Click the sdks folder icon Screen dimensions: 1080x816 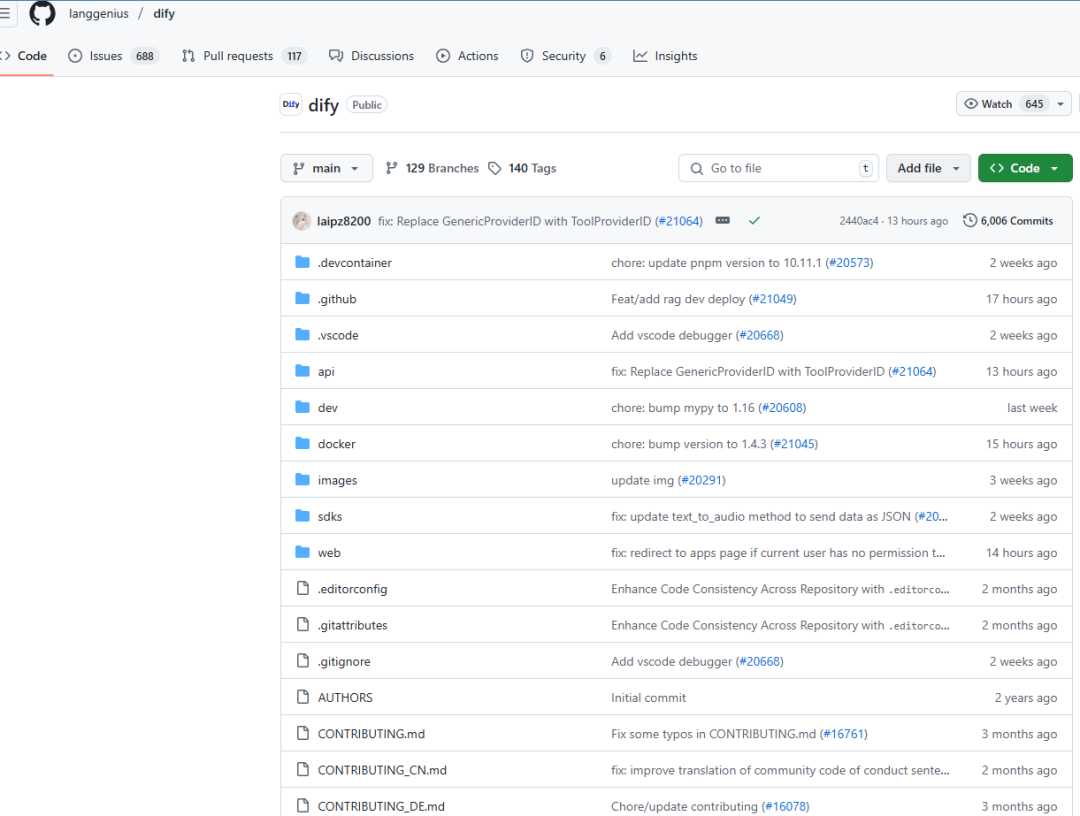302,516
